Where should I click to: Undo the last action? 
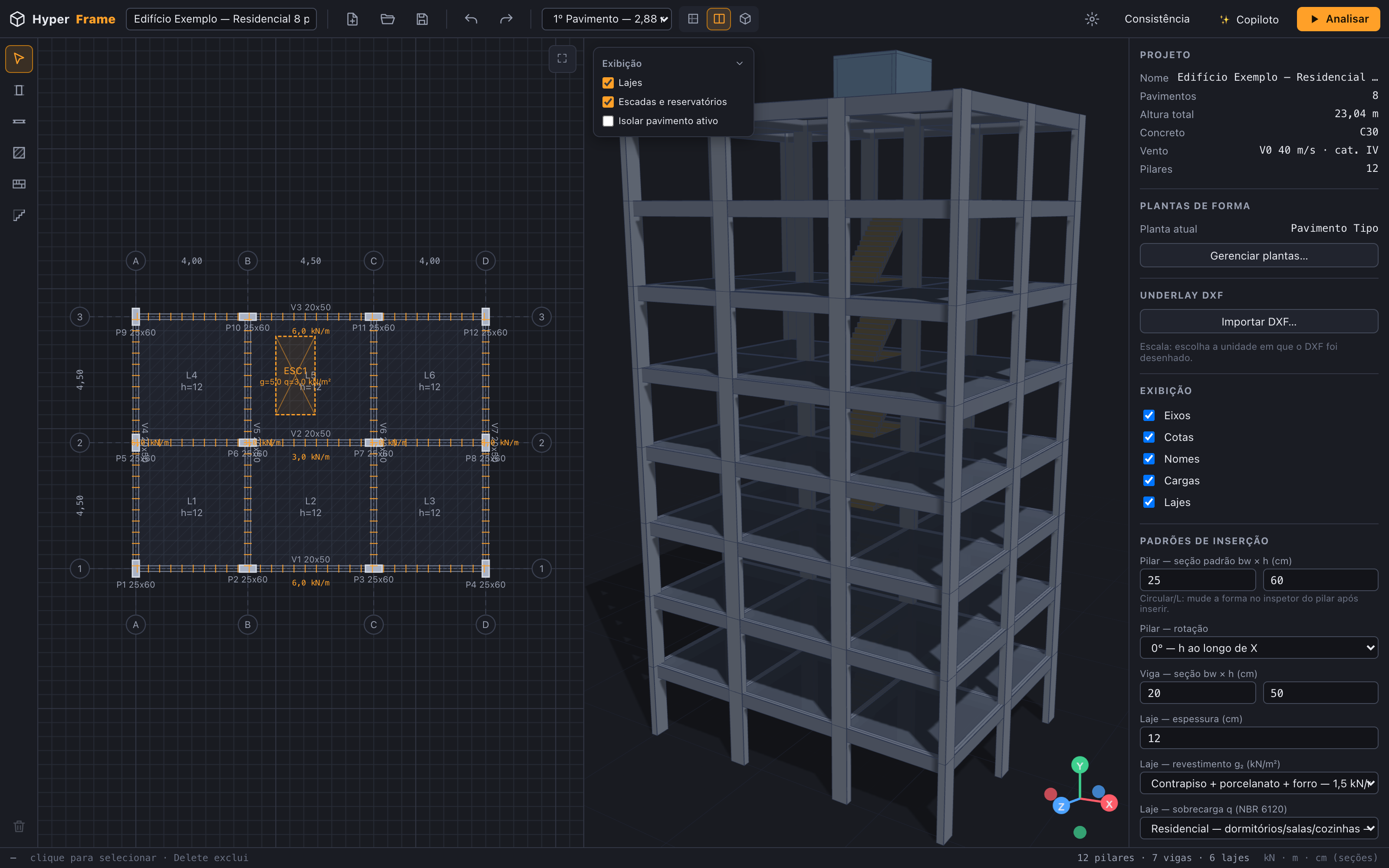pyautogui.click(x=471, y=19)
